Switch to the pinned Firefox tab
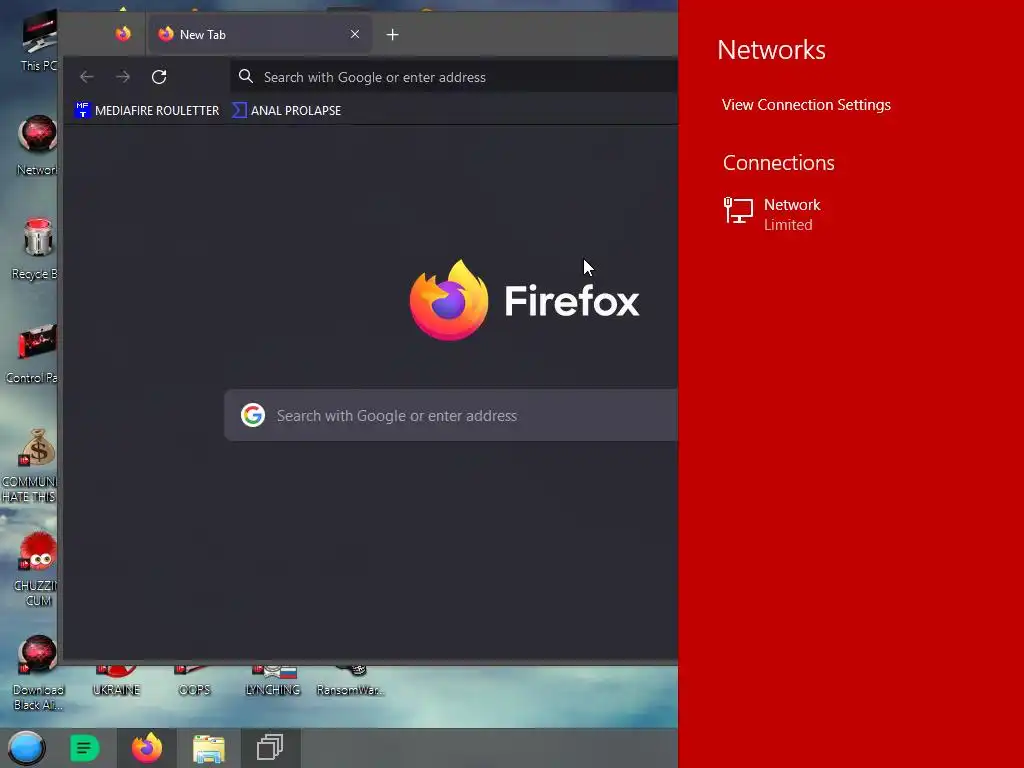The height and width of the screenshot is (768, 1024). [123, 34]
